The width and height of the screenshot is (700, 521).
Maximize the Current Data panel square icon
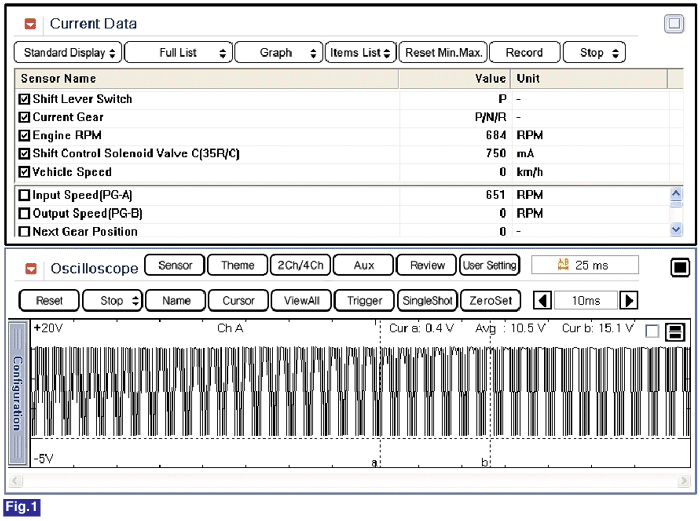tap(674, 24)
